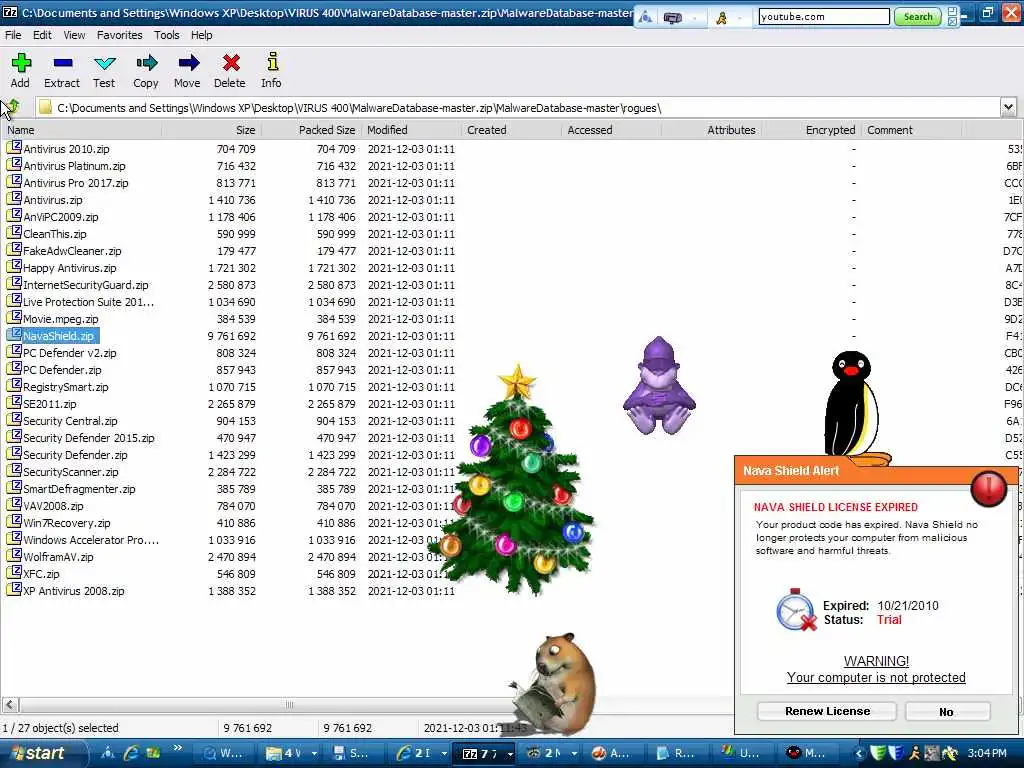Click the Internet Explorer quick launch icon
This screenshot has height=768, width=1024.
[131, 753]
